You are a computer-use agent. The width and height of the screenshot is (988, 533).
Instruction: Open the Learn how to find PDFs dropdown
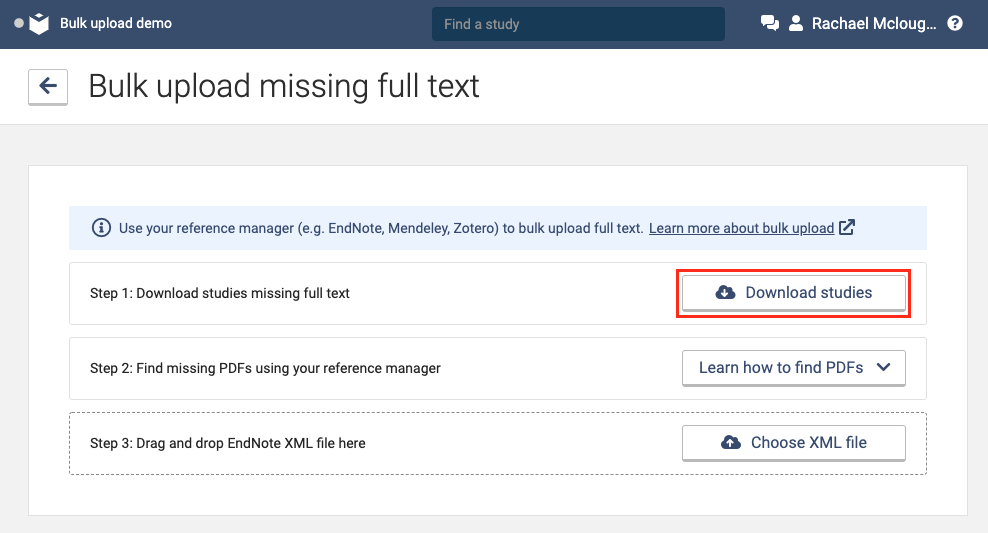point(781,367)
